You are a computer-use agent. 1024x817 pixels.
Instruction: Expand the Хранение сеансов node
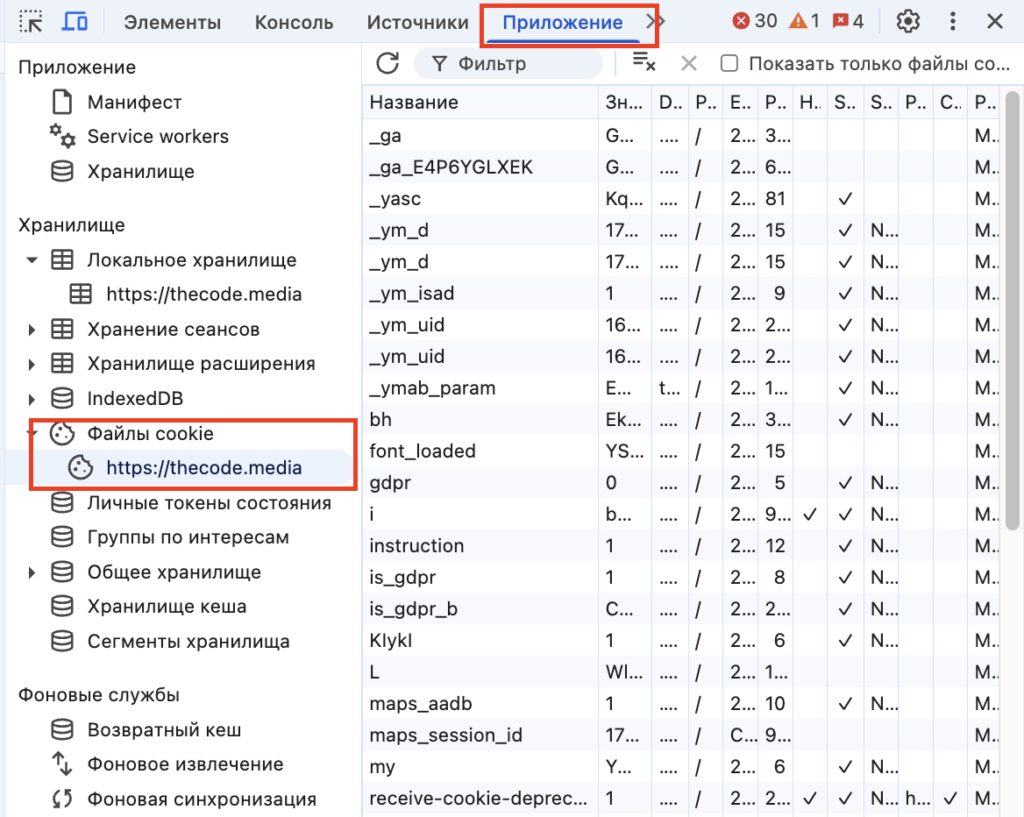pyautogui.click(x=32, y=330)
